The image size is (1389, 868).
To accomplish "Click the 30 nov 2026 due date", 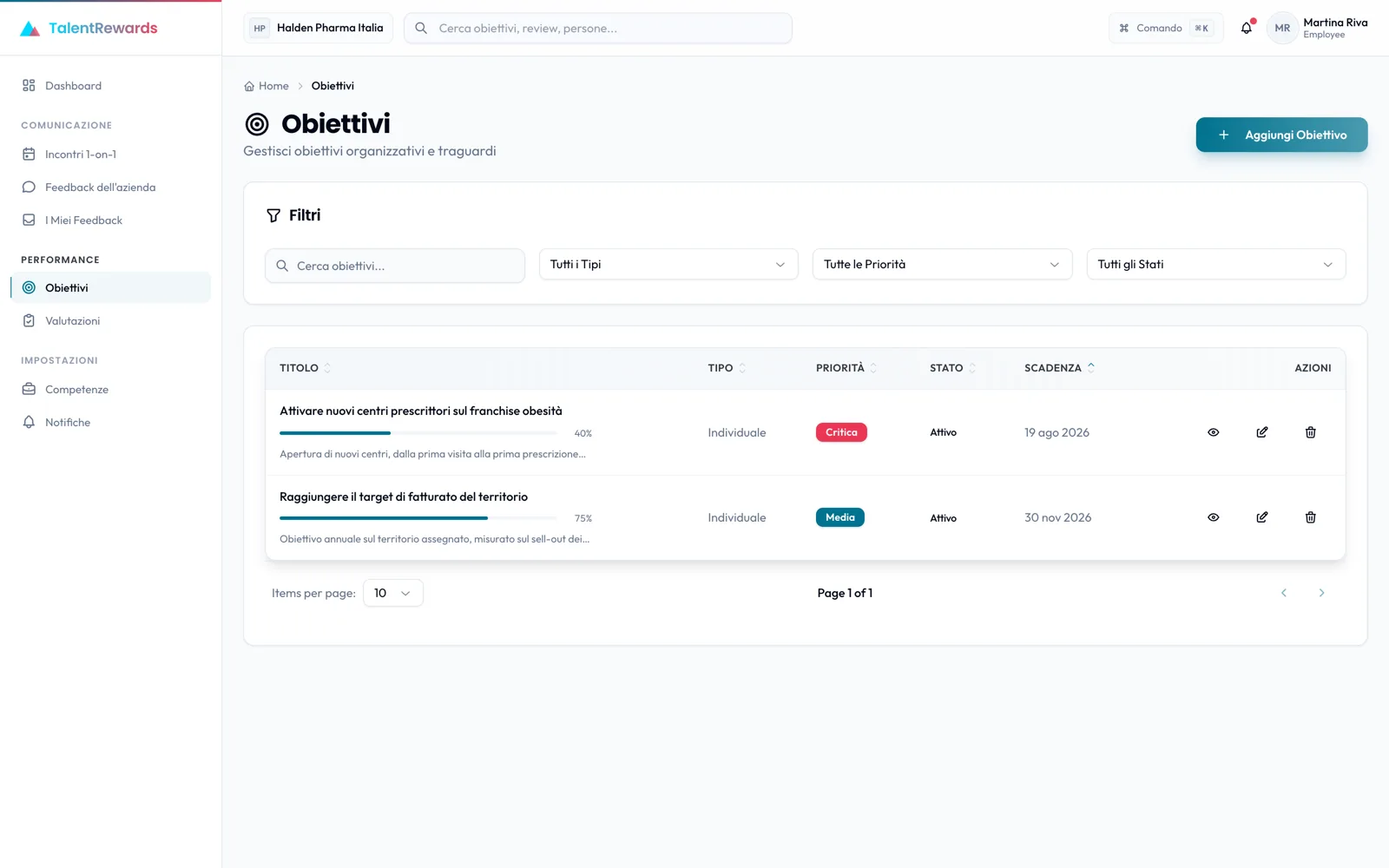I will pos(1058,517).
